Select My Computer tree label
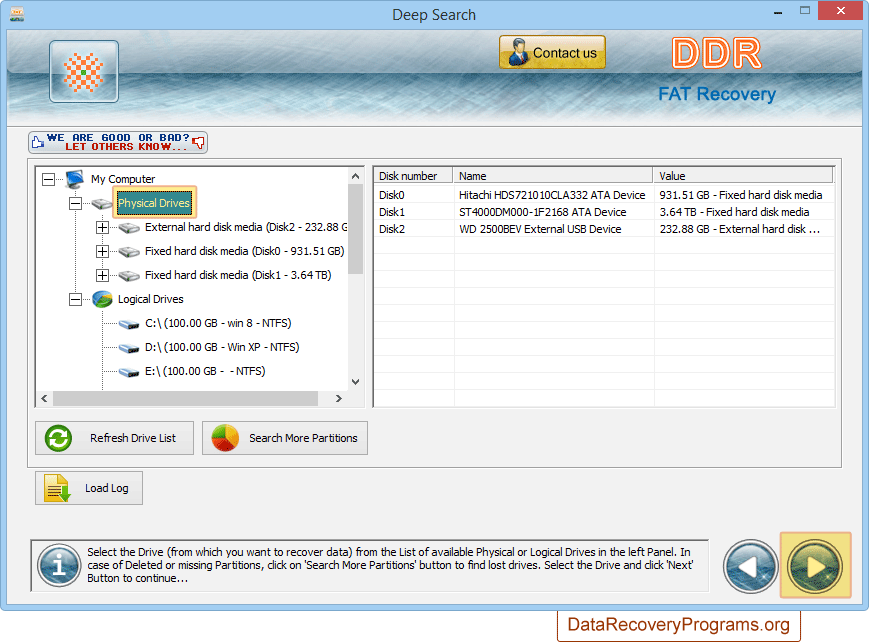 (123, 179)
